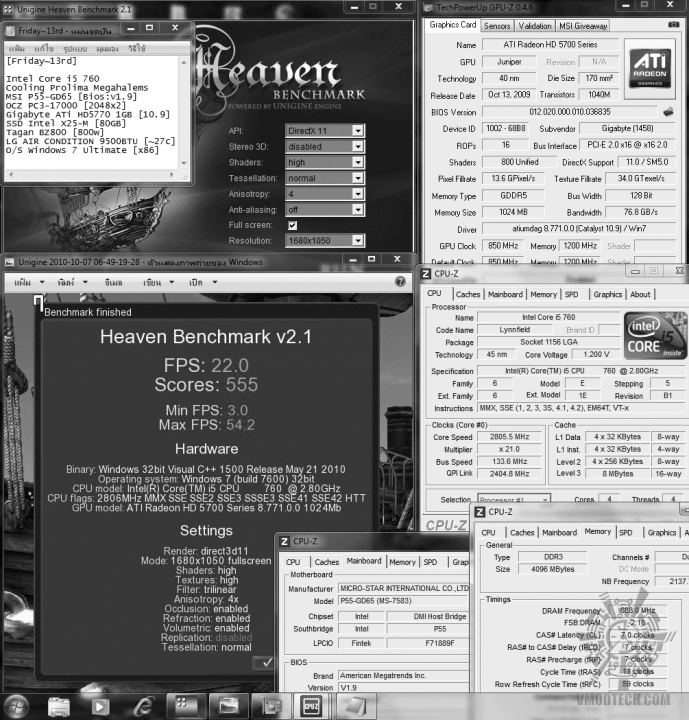Image resolution: width=689 pixels, height=720 pixels.
Task: Click the GPU Clock value 850 MHz
Action: pyautogui.click(x=503, y=246)
